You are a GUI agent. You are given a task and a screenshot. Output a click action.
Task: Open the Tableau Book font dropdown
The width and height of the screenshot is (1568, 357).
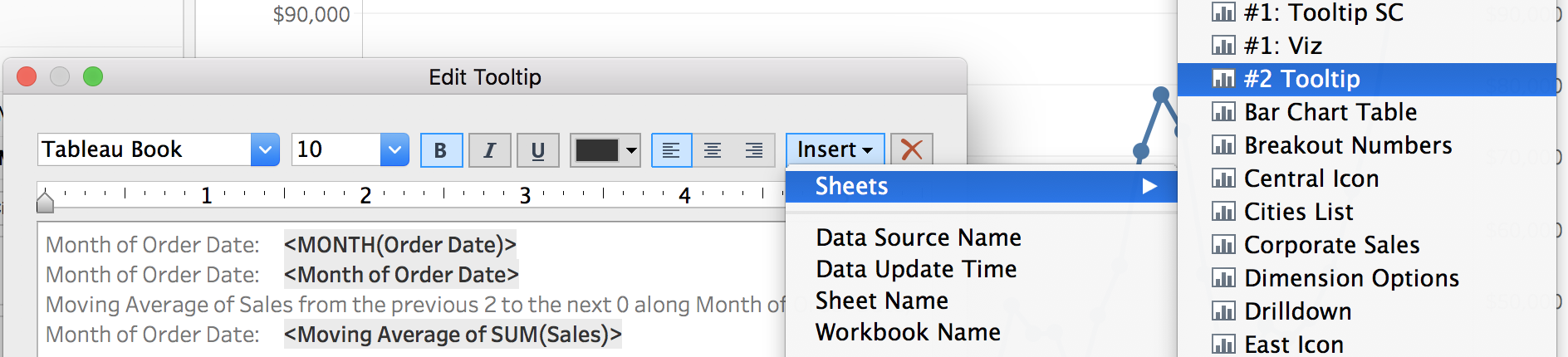265,150
